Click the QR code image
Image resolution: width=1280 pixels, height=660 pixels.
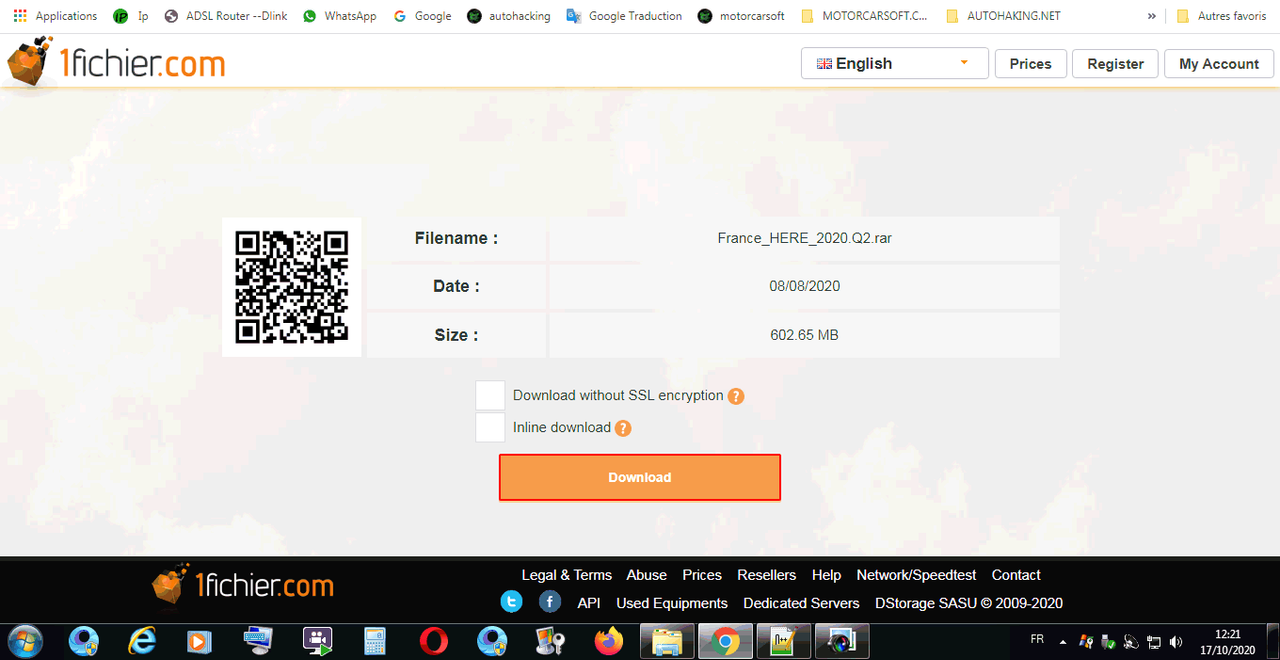click(292, 287)
